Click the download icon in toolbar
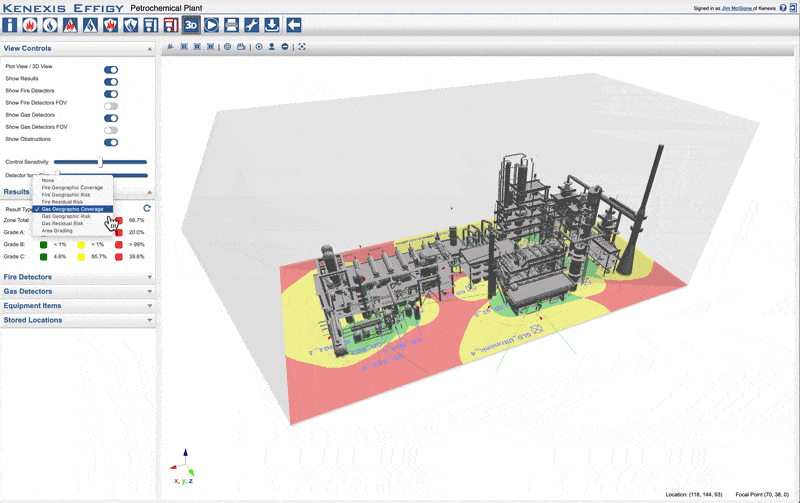Image resolution: width=800 pixels, height=503 pixels. 272,24
